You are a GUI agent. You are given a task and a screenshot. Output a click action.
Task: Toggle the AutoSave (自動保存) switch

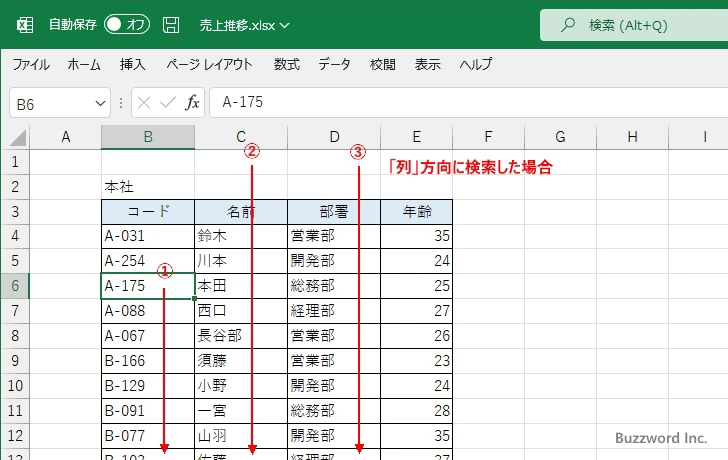point(127,25)
